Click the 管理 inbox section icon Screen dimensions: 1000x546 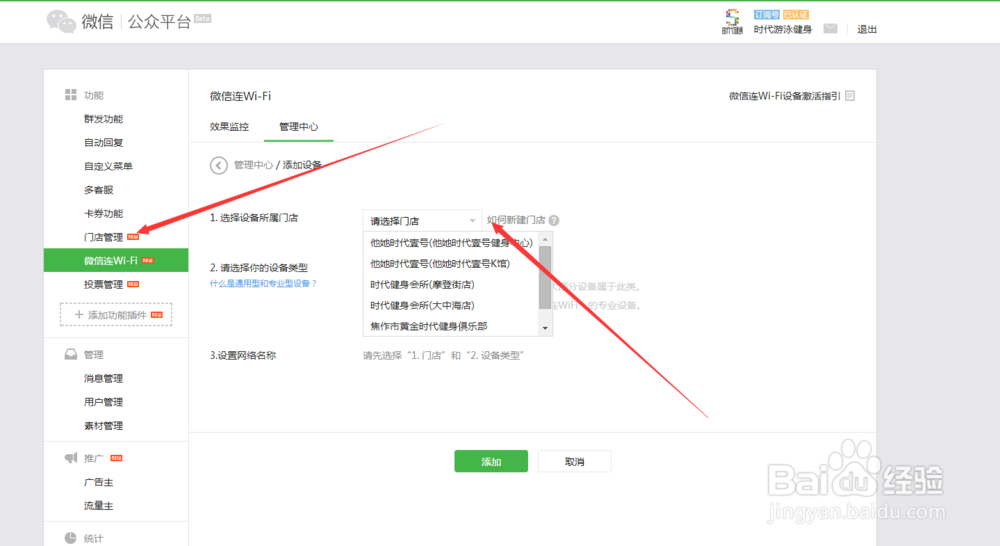click(71, 354)
